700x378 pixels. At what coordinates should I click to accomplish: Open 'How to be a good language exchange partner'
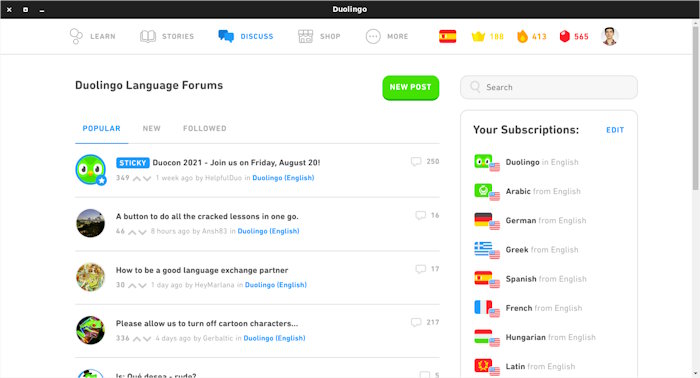point(202,270)
